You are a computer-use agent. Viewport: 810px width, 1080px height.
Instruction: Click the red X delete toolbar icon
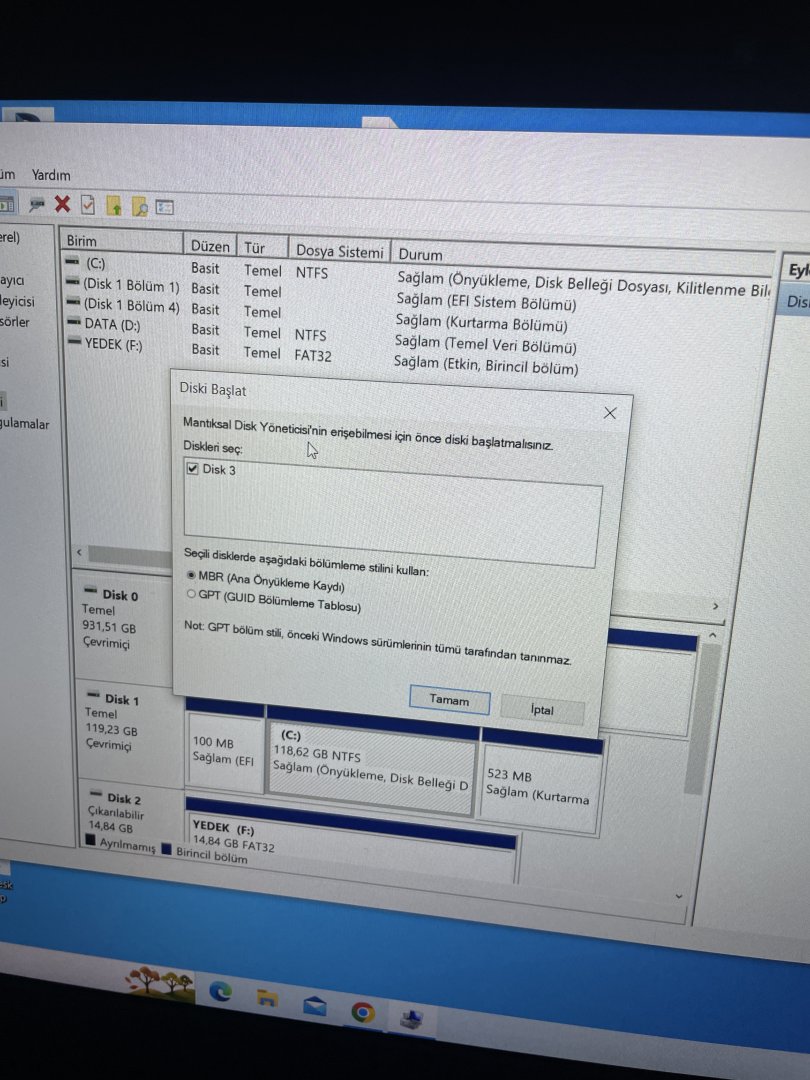(x=62, y=203)
